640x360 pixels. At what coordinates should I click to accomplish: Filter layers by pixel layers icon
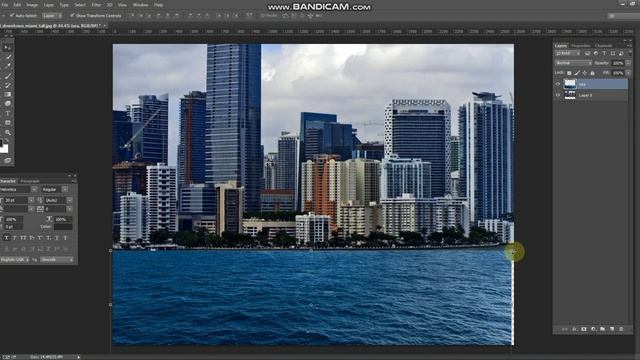[x=587, y=53]
